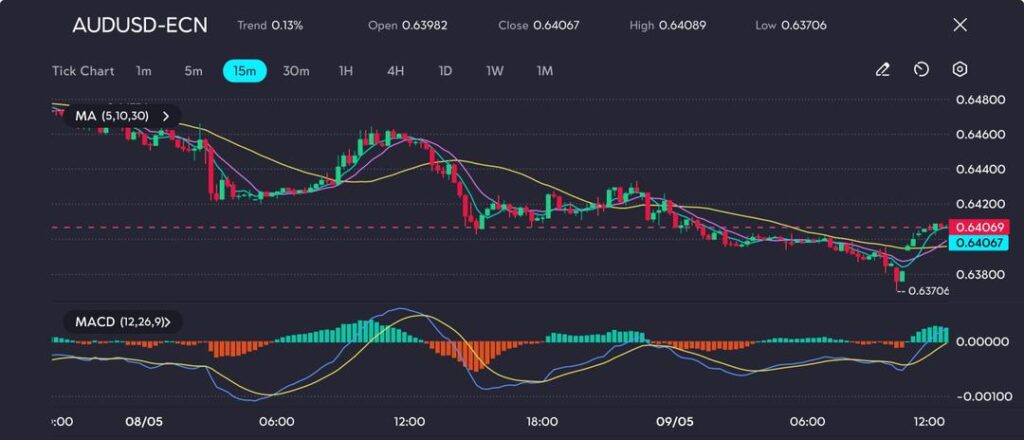The height and width of the screenshot is (440, 1024).
Task: Select the 5m timeframe
Action: click(193, 71)
